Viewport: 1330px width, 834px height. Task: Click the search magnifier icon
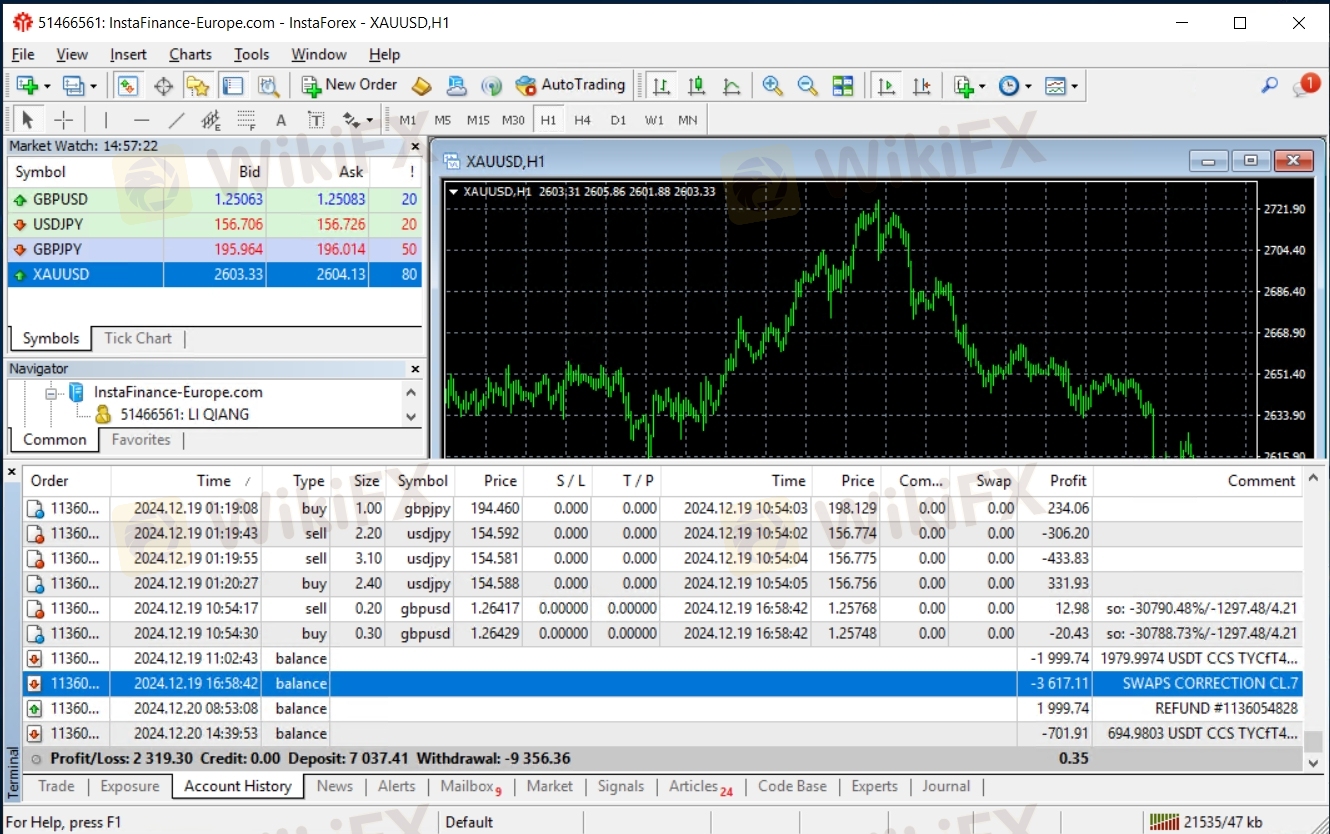point(1269,86)
